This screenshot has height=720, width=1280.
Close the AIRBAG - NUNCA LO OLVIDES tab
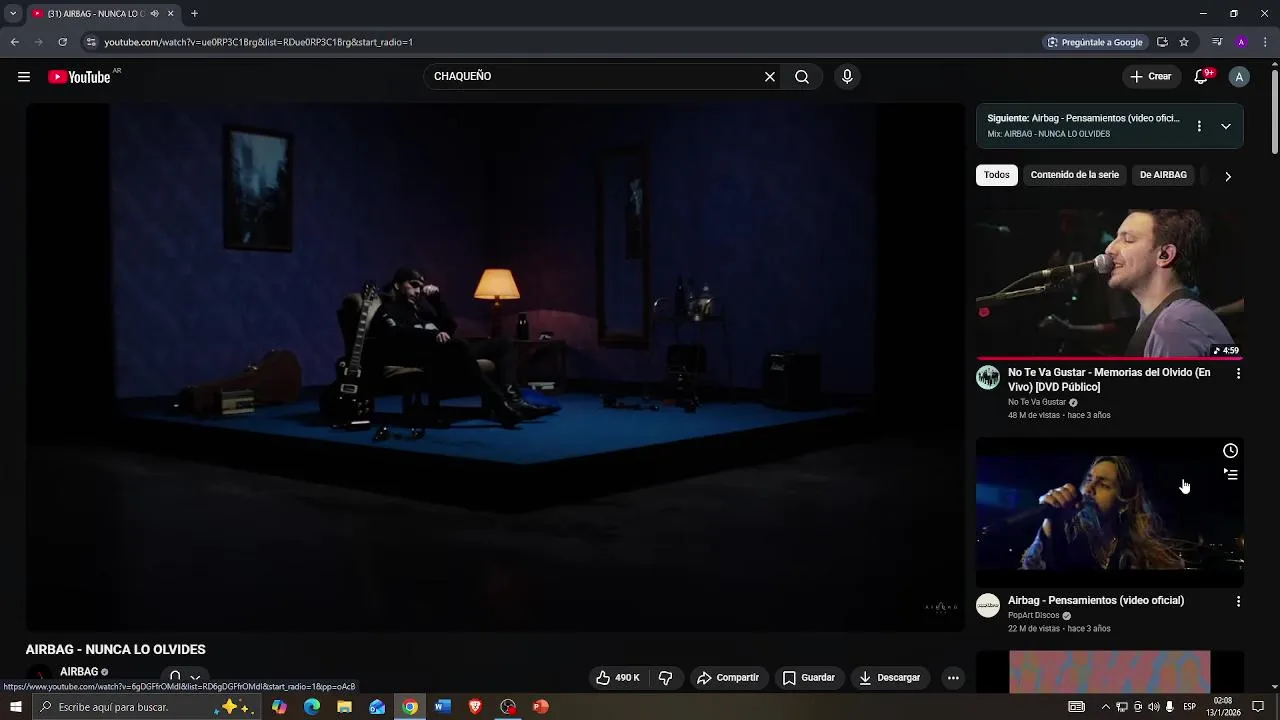170,14
